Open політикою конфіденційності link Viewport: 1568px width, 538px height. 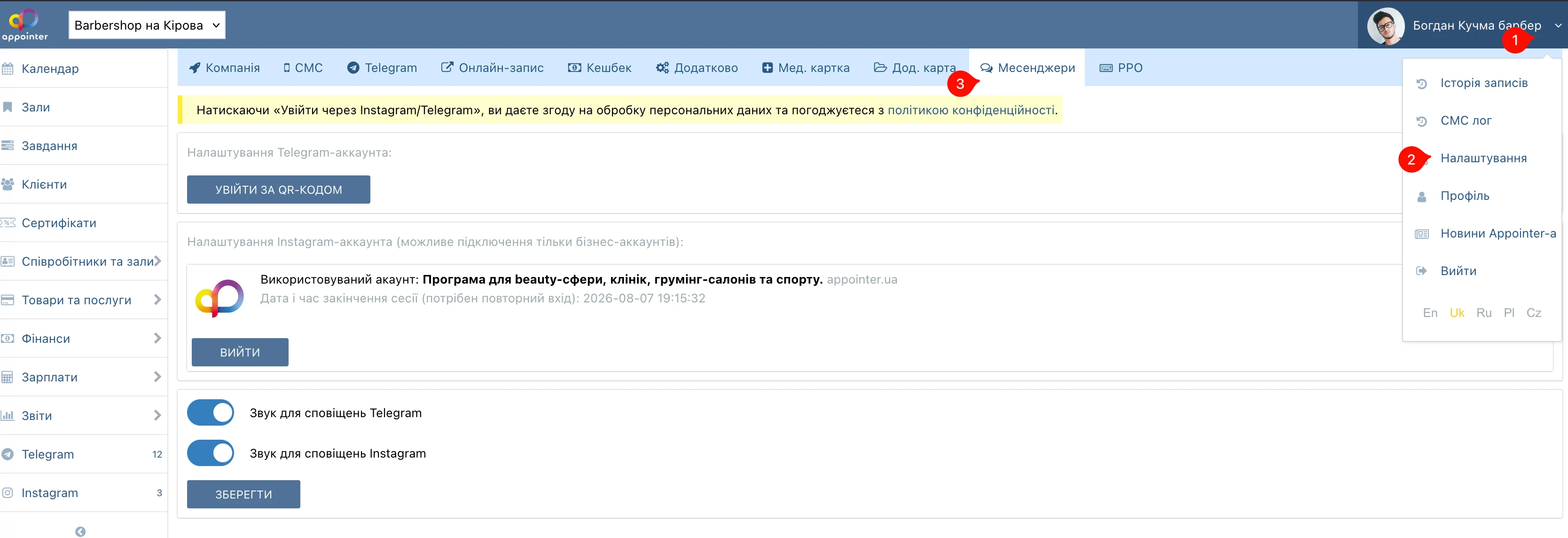[x=971, y=111]
